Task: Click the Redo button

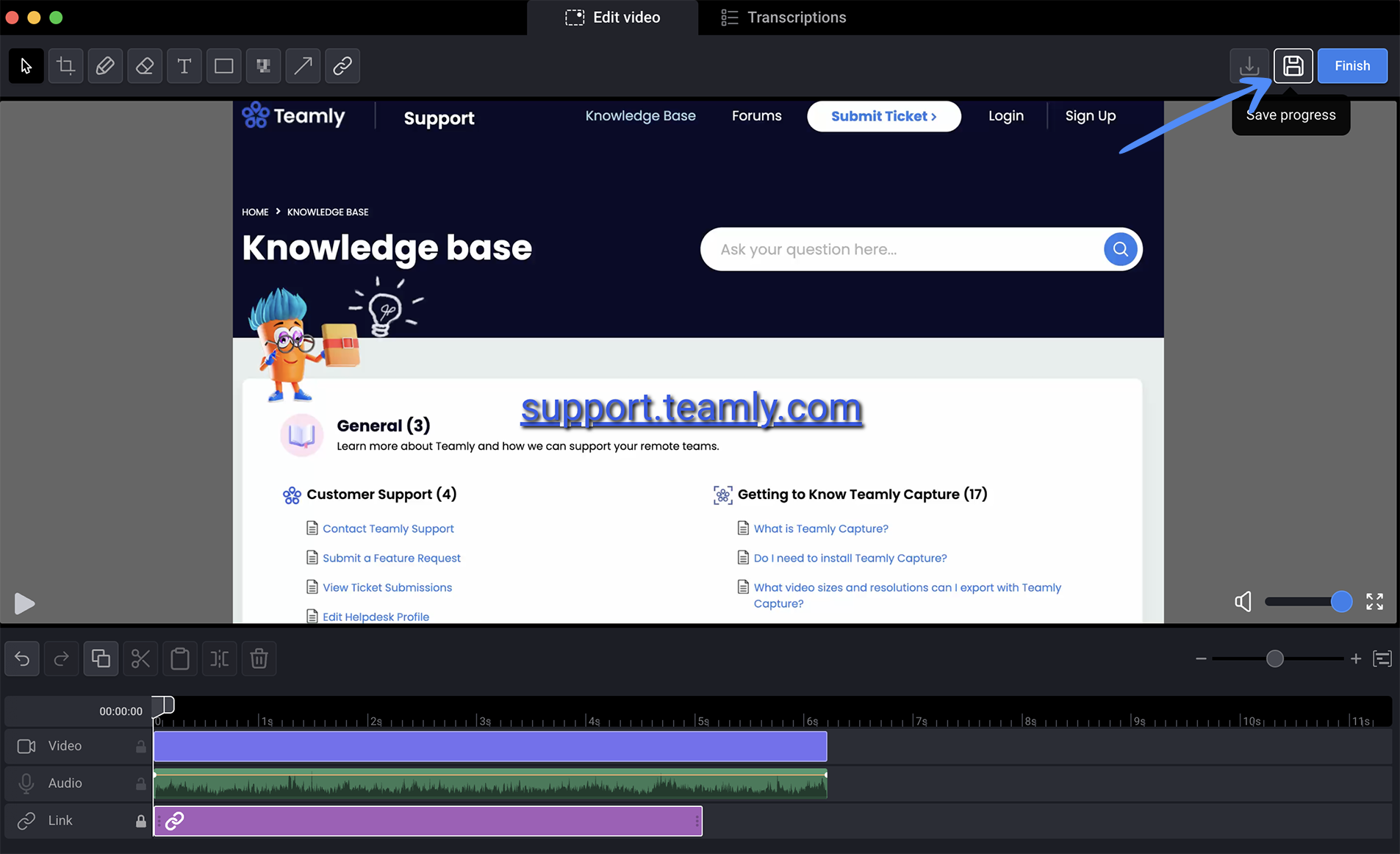Action: (x=62, y=659)
